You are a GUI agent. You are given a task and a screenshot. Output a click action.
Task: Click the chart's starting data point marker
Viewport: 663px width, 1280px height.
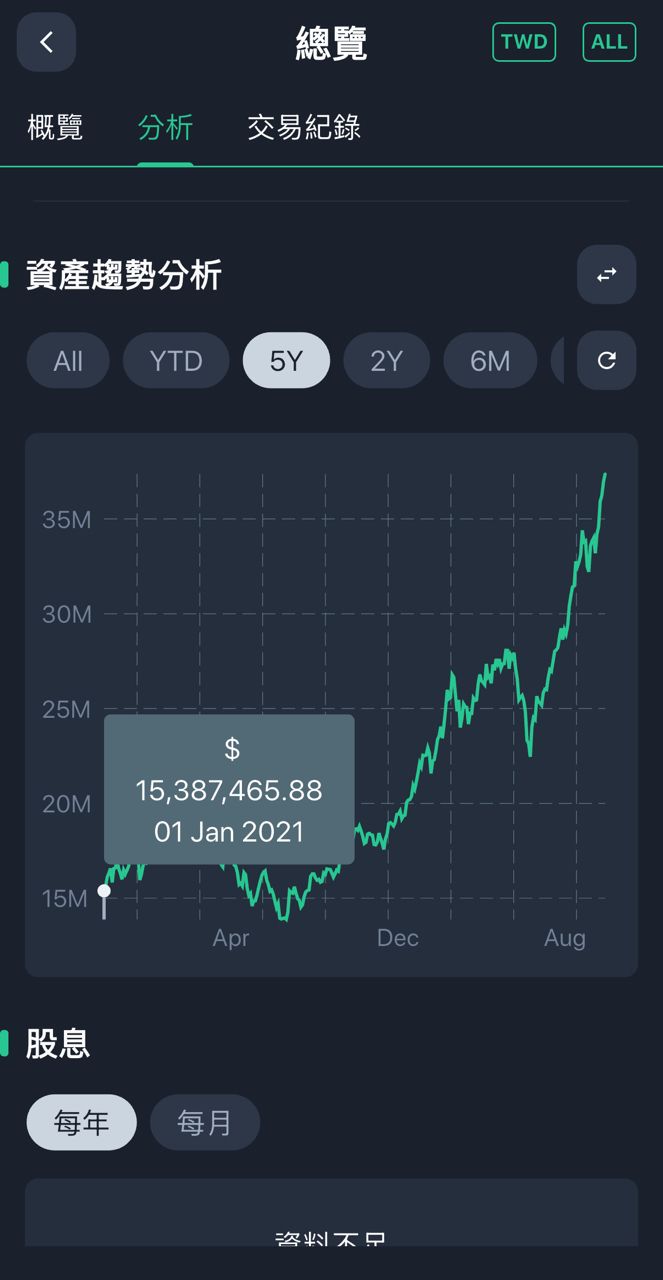pyautogui.click(x=104, y=890)
